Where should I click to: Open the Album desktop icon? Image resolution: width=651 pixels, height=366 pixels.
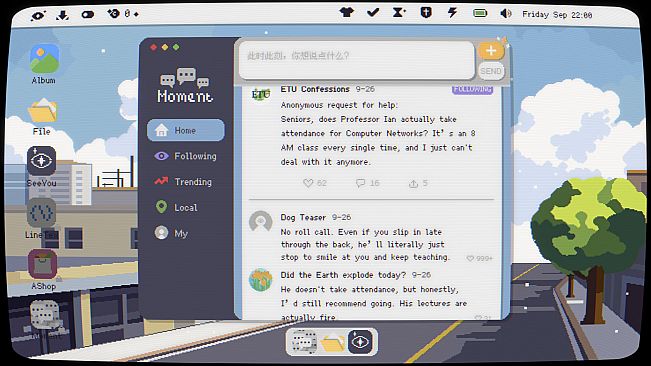coord(44,59)
